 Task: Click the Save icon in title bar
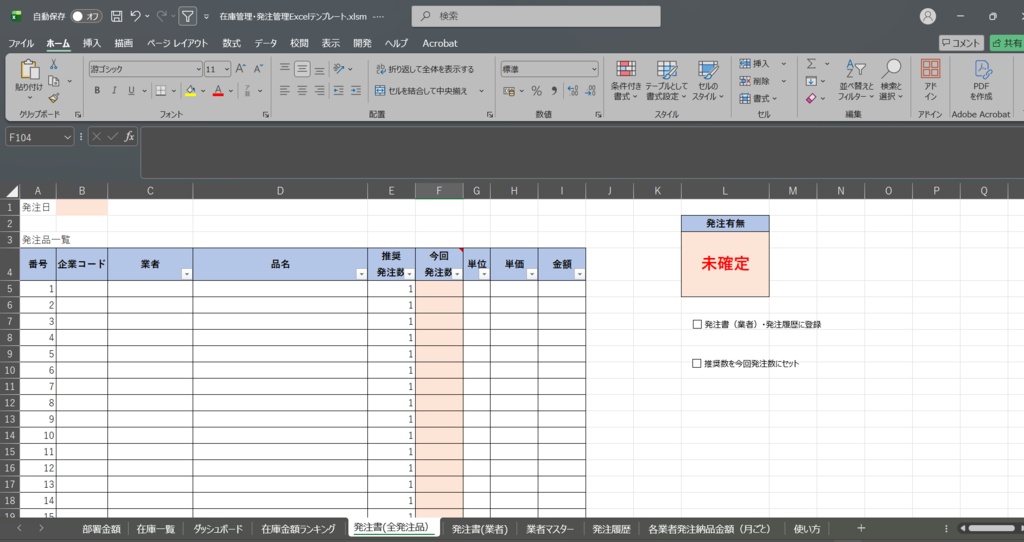pos(116,16)
